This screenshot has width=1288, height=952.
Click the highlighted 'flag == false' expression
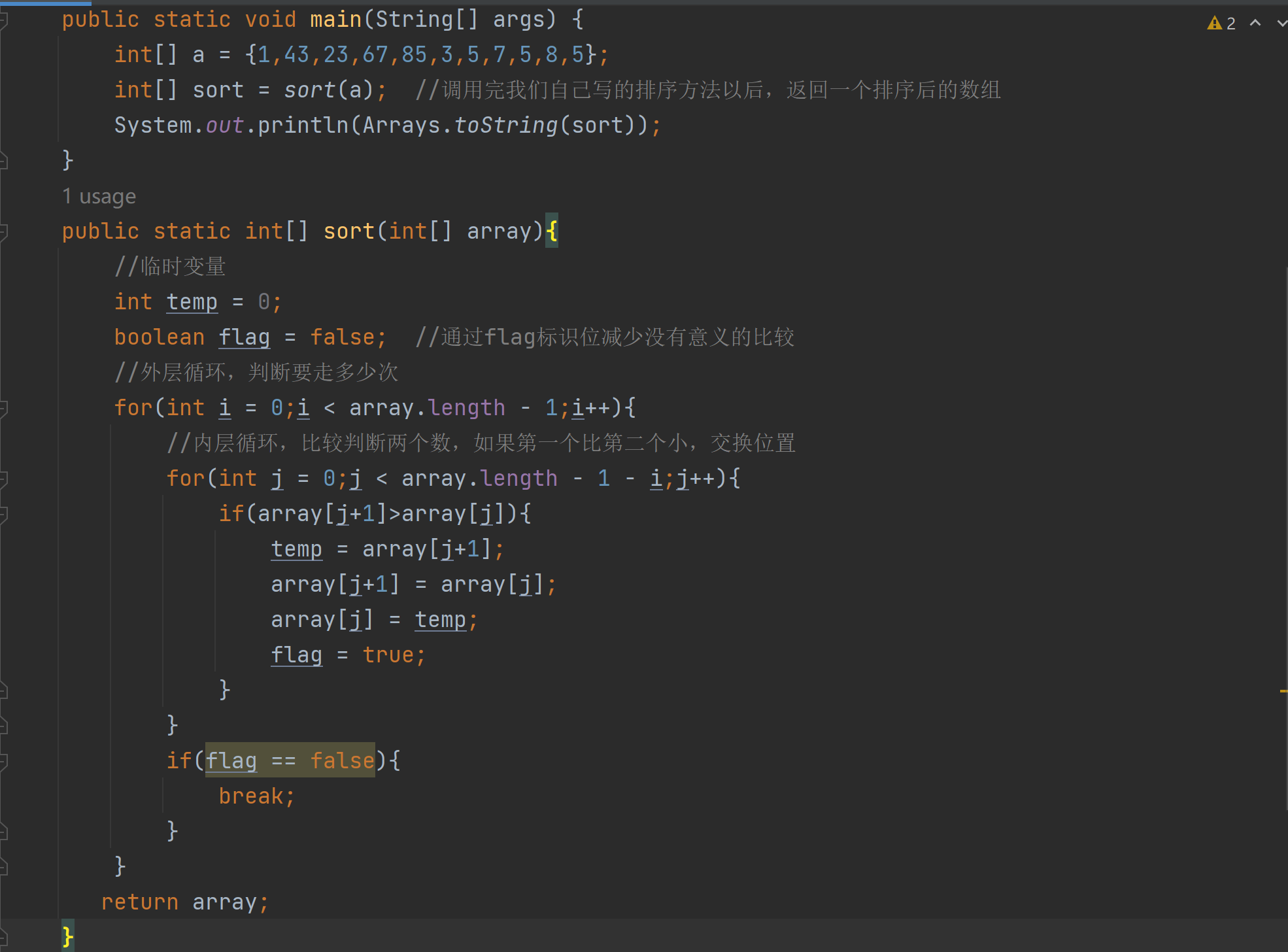point(290,760)
